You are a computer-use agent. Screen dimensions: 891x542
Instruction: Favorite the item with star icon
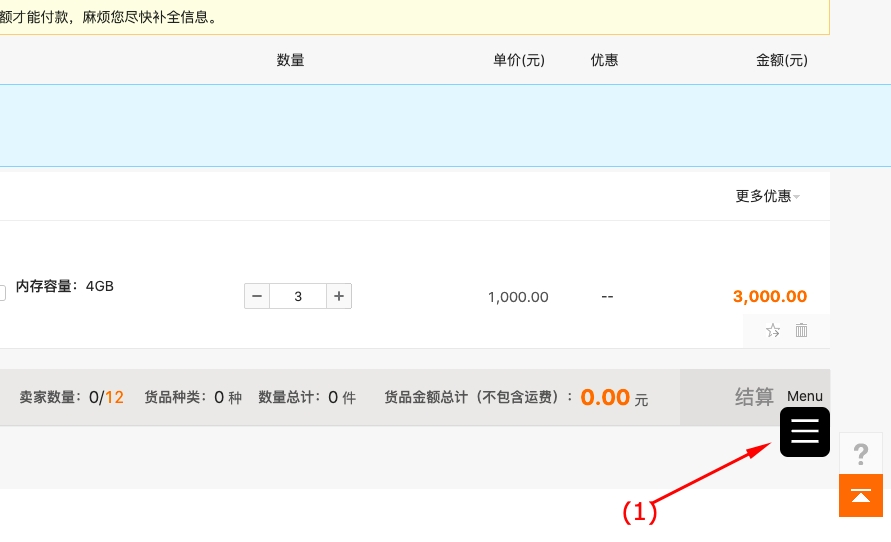click(x=772, y=331)
